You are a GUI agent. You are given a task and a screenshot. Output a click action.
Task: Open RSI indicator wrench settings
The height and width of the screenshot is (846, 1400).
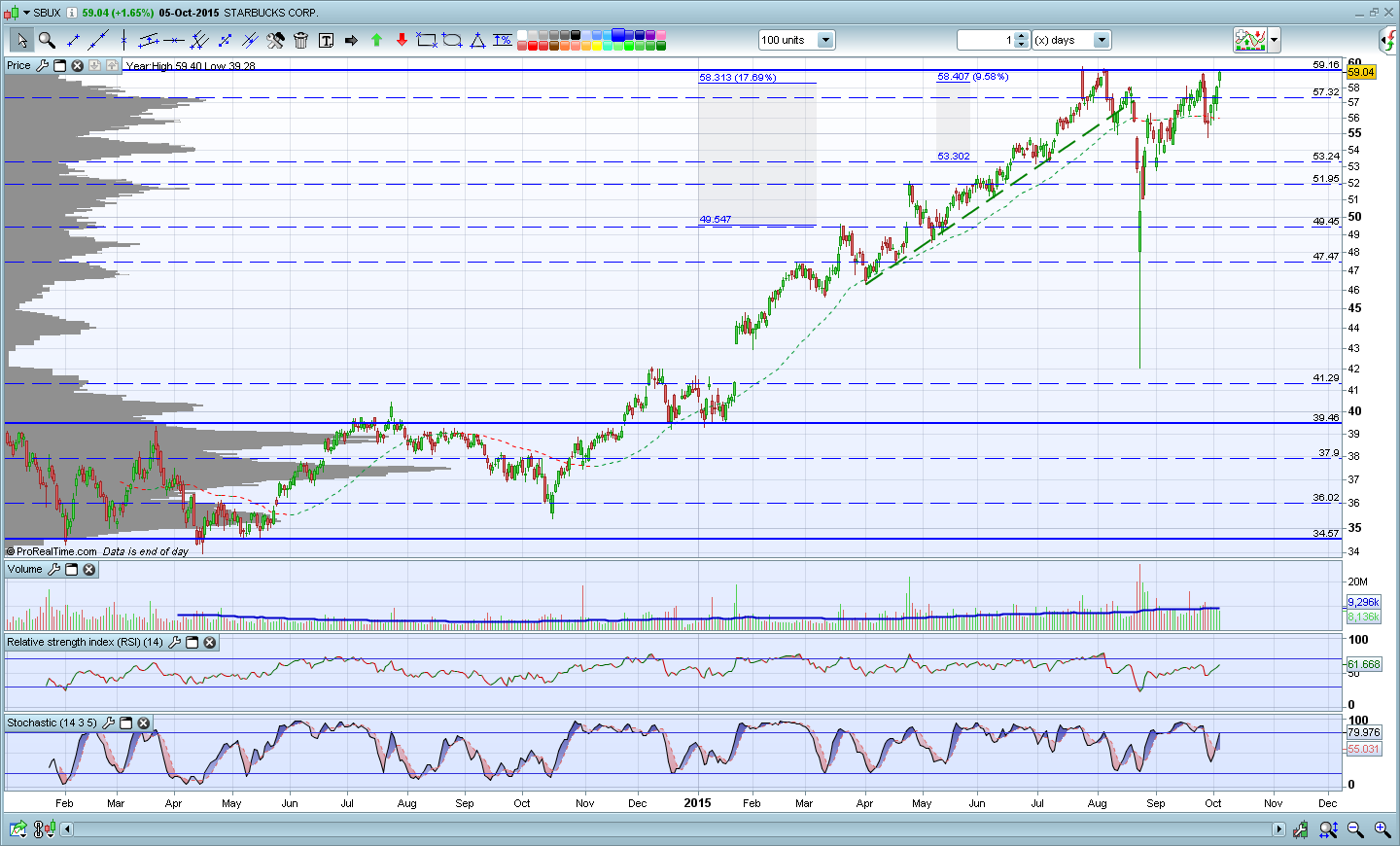tap(174, 642)
